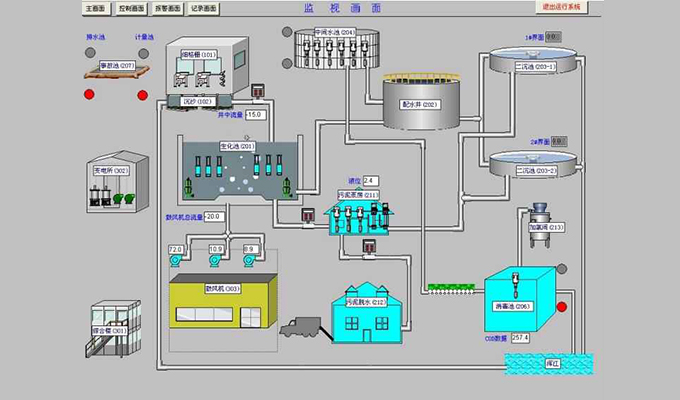Select the biochemical tank (201)
This screenshot has height=400, width=680.
[x=239, y=170]
